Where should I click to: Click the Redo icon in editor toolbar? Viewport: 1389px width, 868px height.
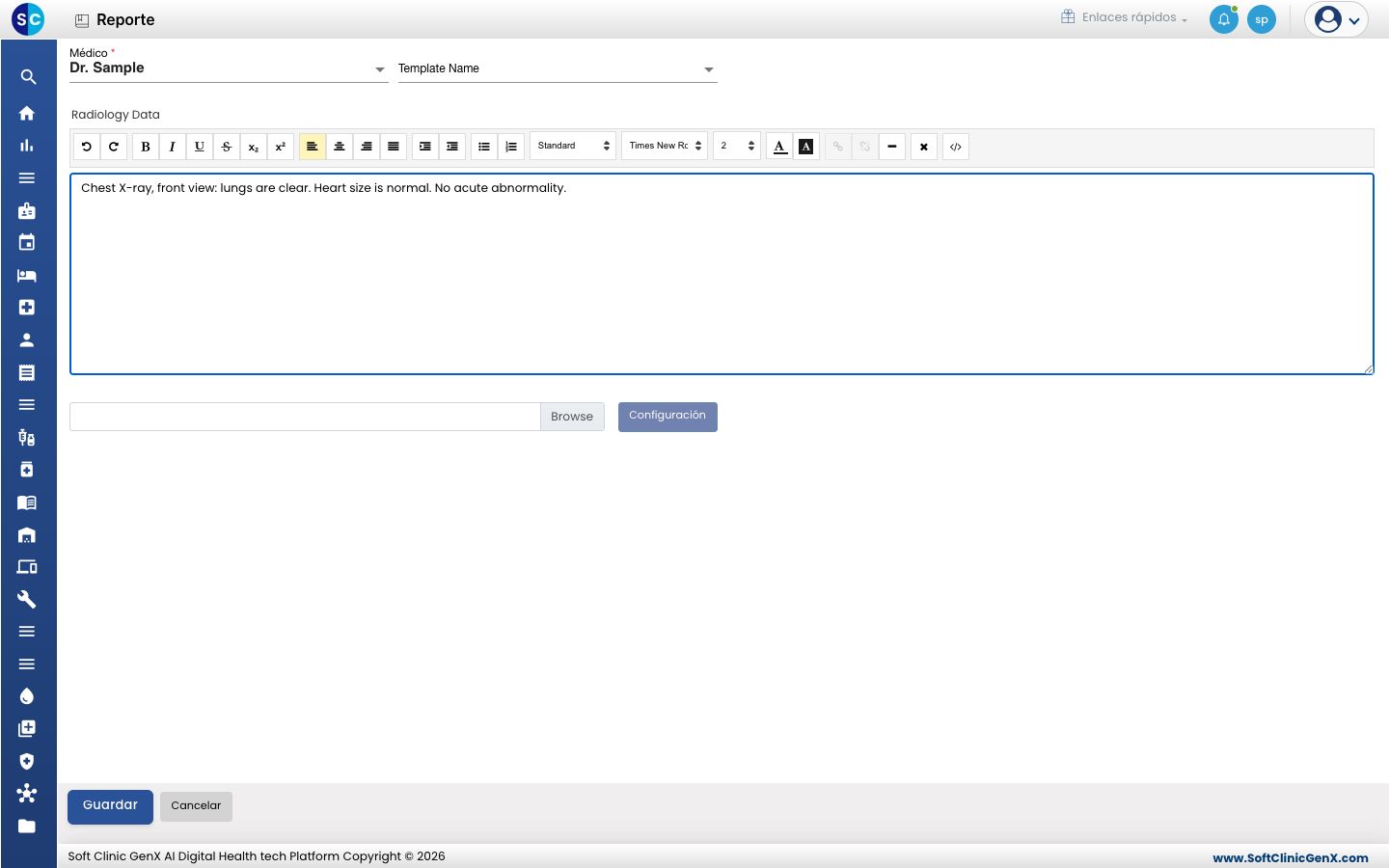[114, 147]
